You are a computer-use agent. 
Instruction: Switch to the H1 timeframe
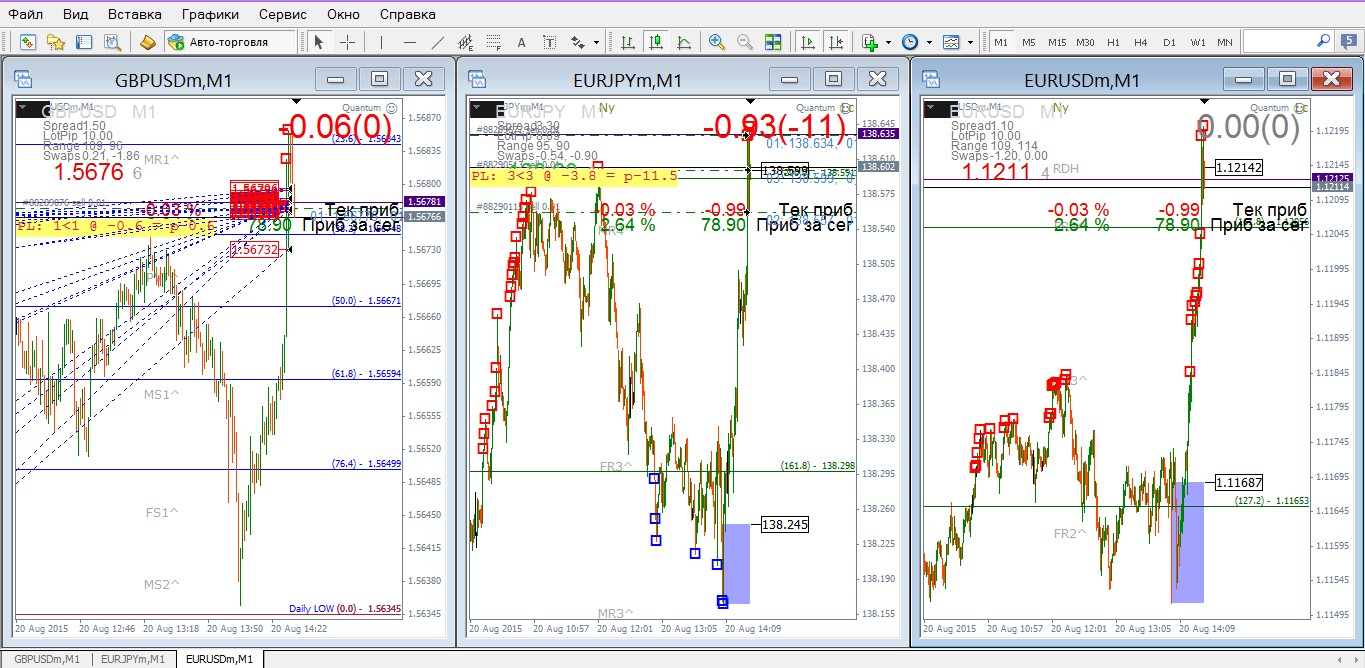pos(1113,42)
